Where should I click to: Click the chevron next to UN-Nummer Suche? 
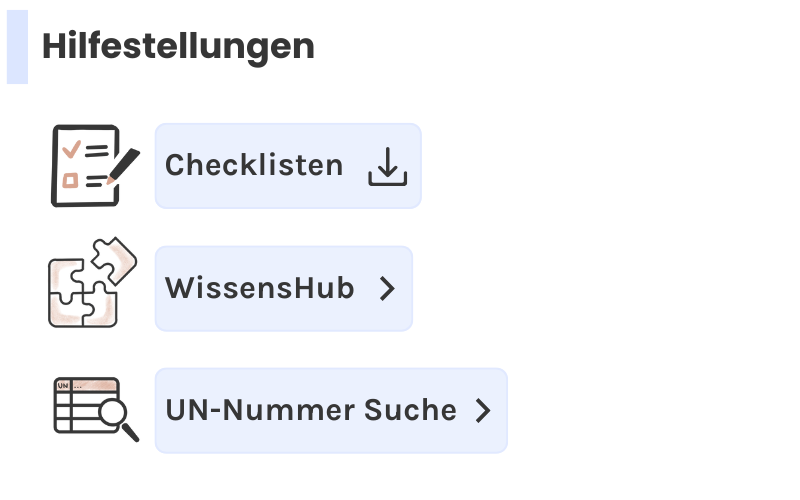483,411
